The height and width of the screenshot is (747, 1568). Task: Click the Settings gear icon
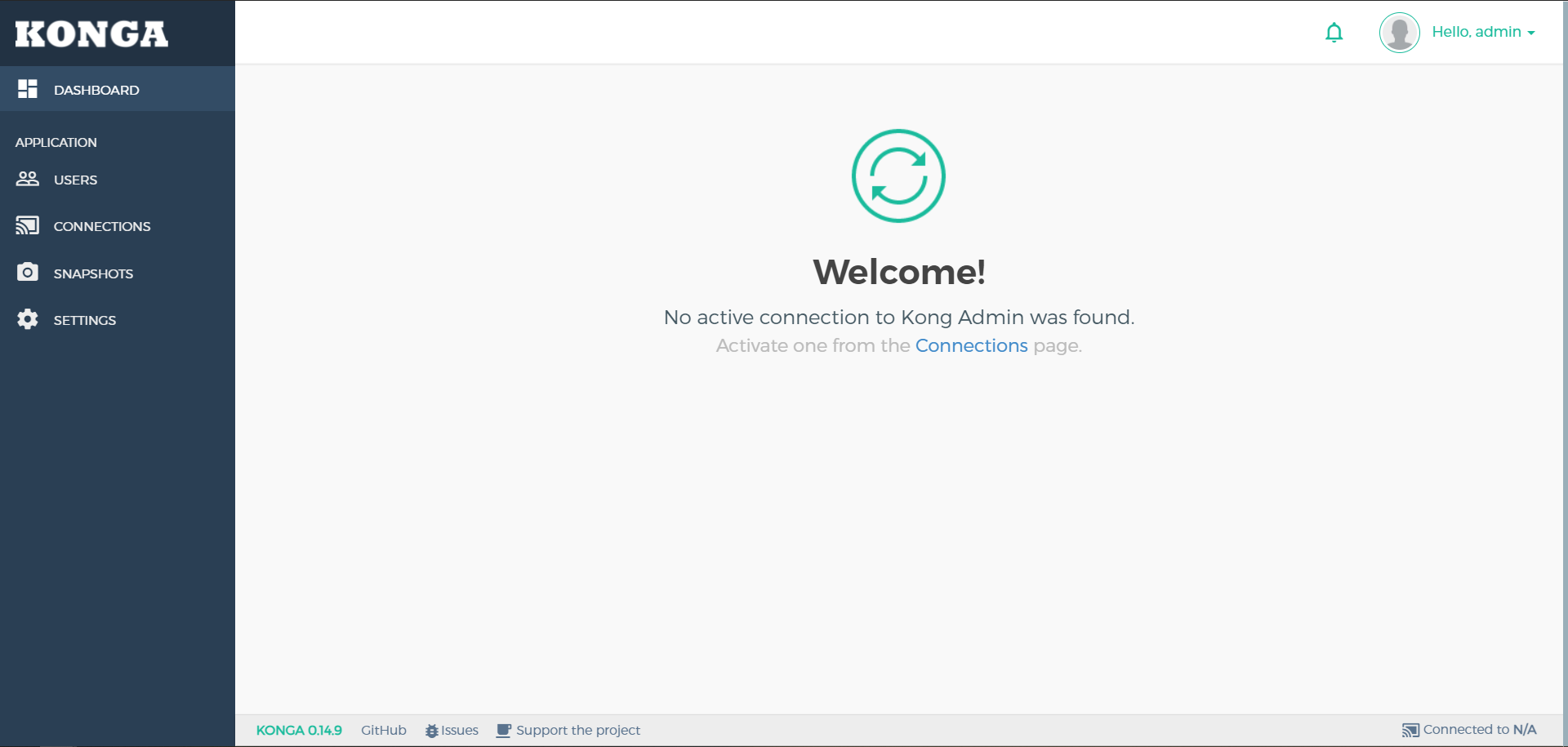[28, 319]
